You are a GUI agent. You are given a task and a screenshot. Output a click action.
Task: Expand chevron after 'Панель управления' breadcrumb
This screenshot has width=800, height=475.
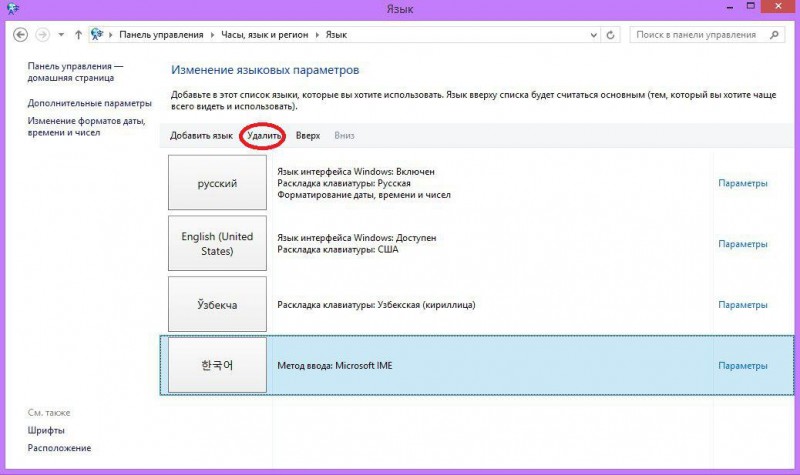(x=212, y=35)
